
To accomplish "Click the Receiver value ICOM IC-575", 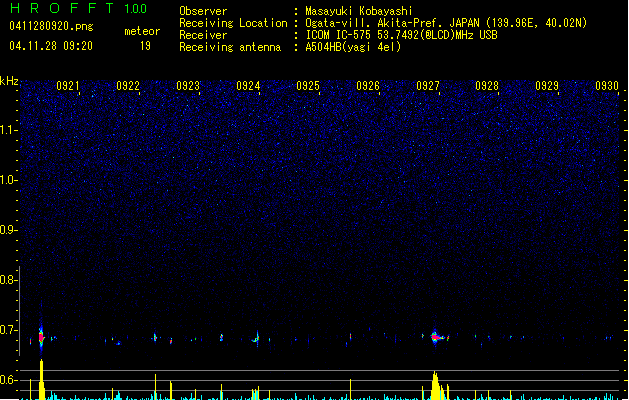I will (338, 35).
